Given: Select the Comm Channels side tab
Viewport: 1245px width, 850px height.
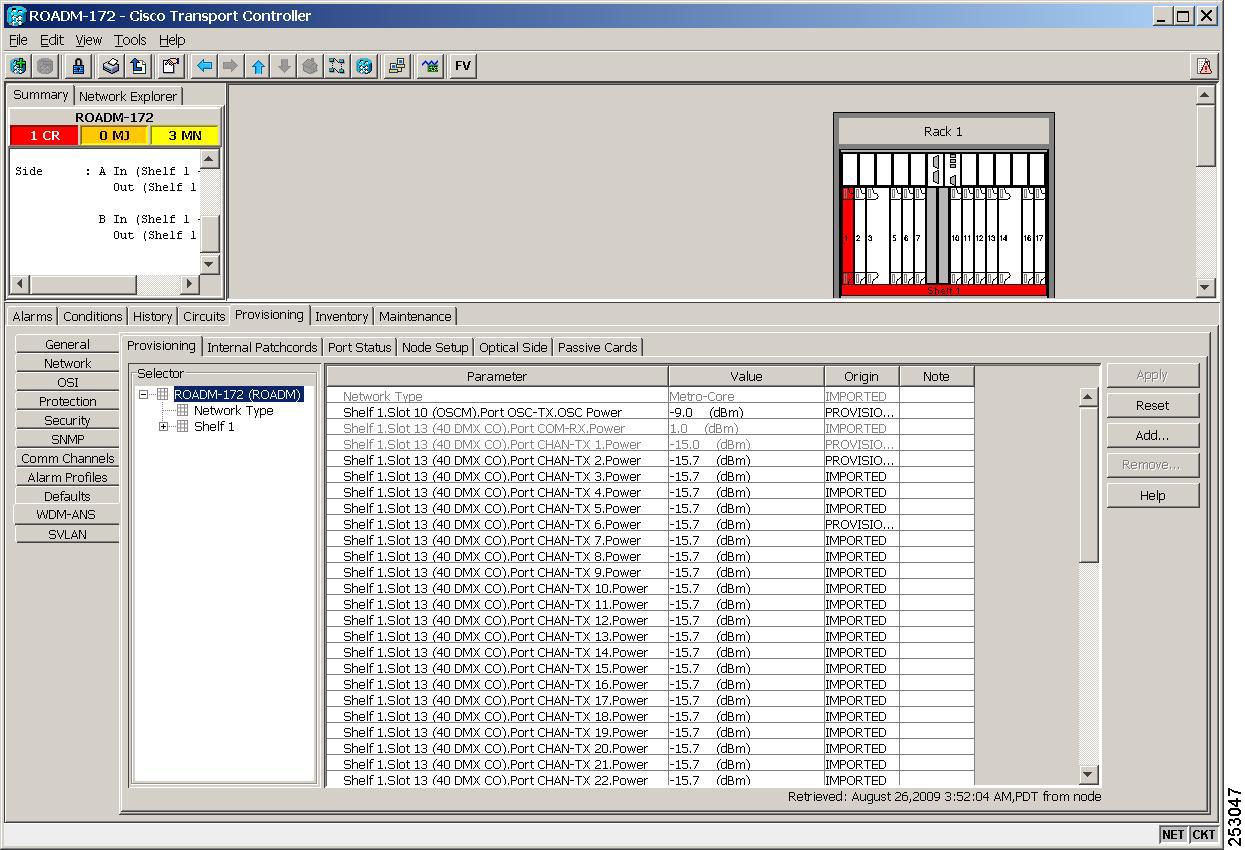Looking at the screenshot, I should [67, 458].
